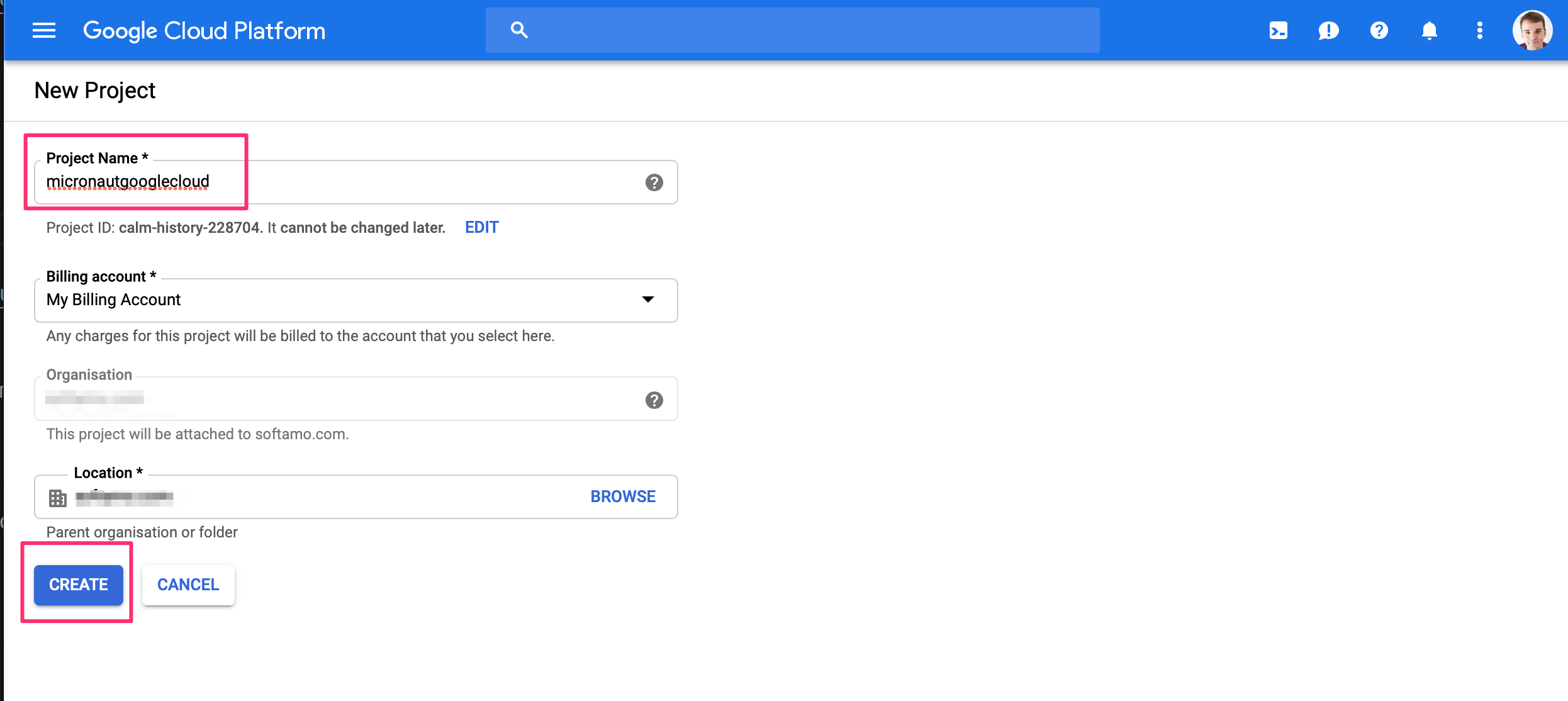The height and width of the screenshot is (701, 1568).
Task: Click the Organisation field
Action: coord(340,399)
